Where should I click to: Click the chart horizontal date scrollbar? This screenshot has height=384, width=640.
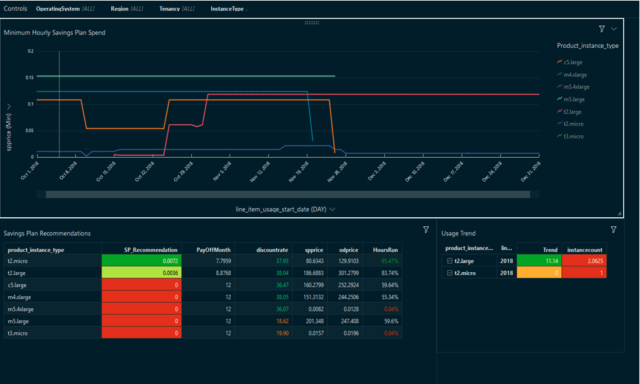tap(288, 195)
